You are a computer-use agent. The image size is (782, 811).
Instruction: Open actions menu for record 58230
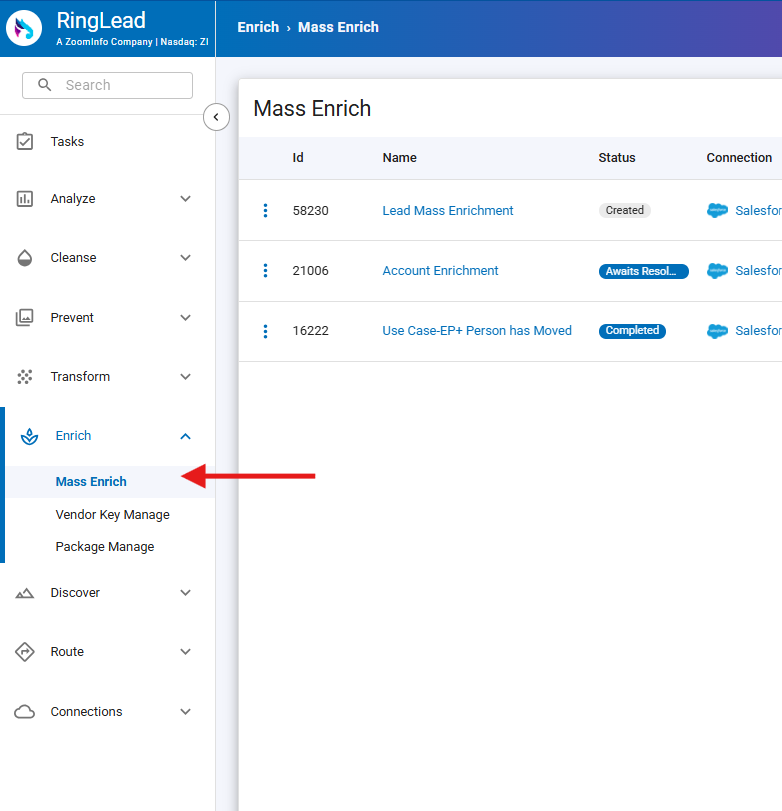[265, 210]
